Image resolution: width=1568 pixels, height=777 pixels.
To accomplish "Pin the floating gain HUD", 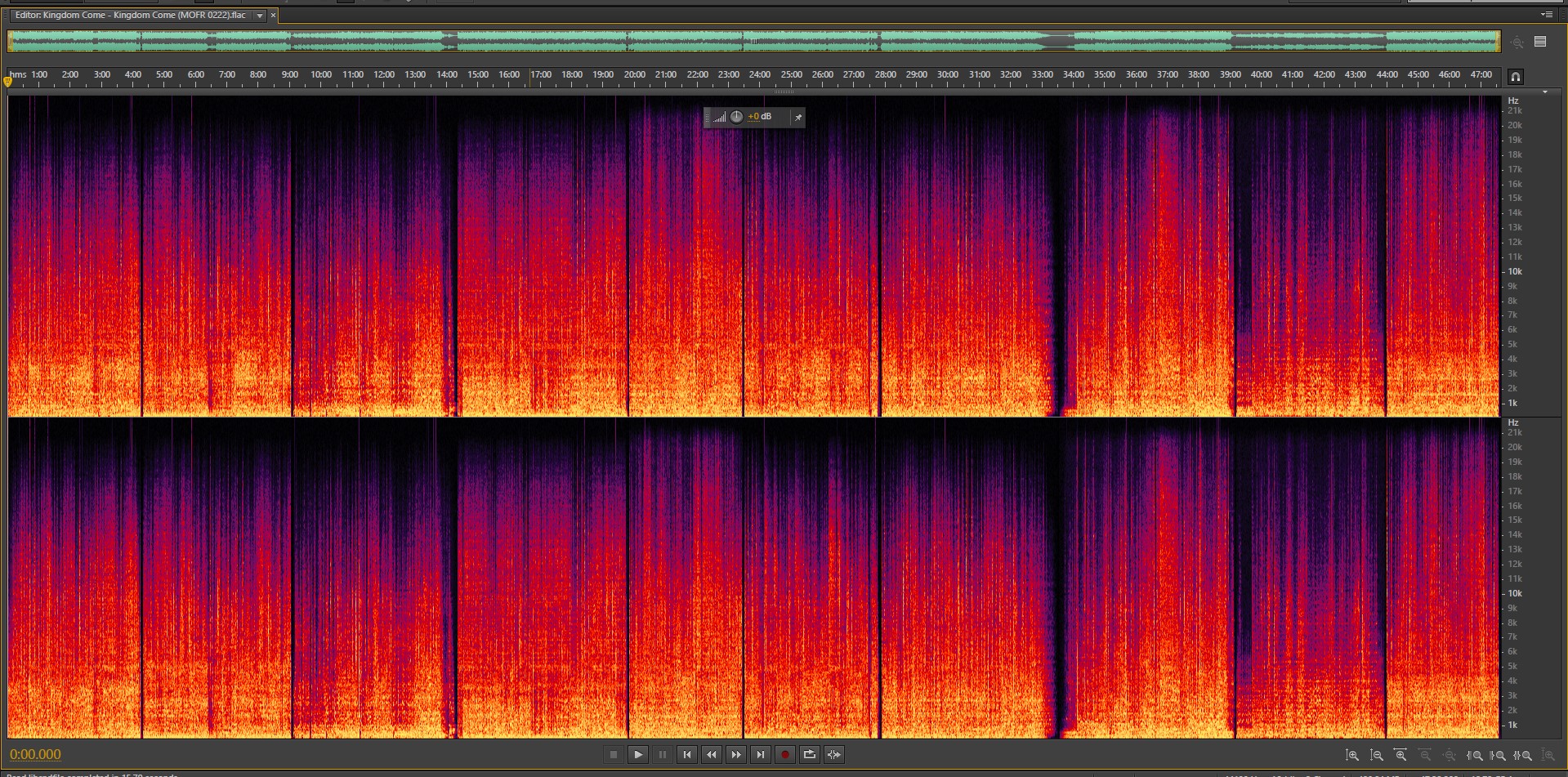I will 798,118.
